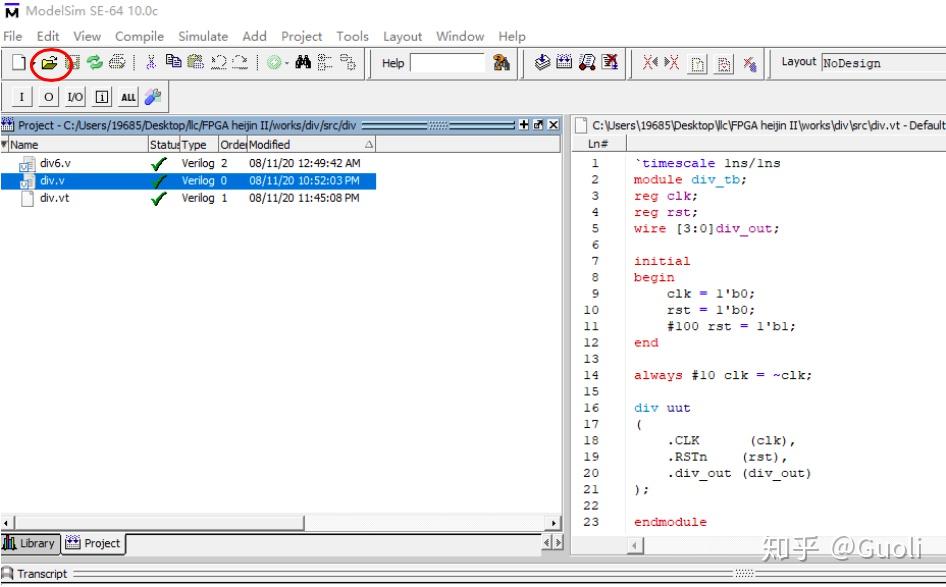Viewport: 946px width, 587px height.
Task: Click the Help search input field
Action: pos(446,63)
